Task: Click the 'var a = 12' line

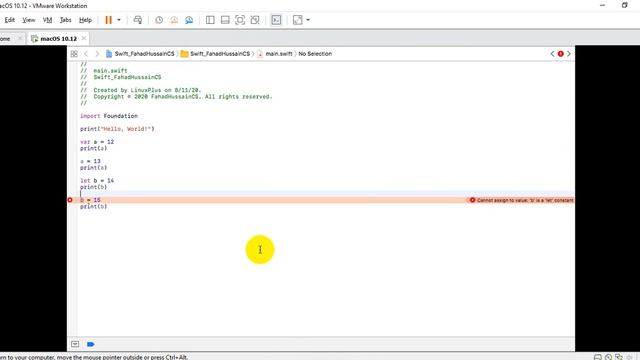Action: 97,142
